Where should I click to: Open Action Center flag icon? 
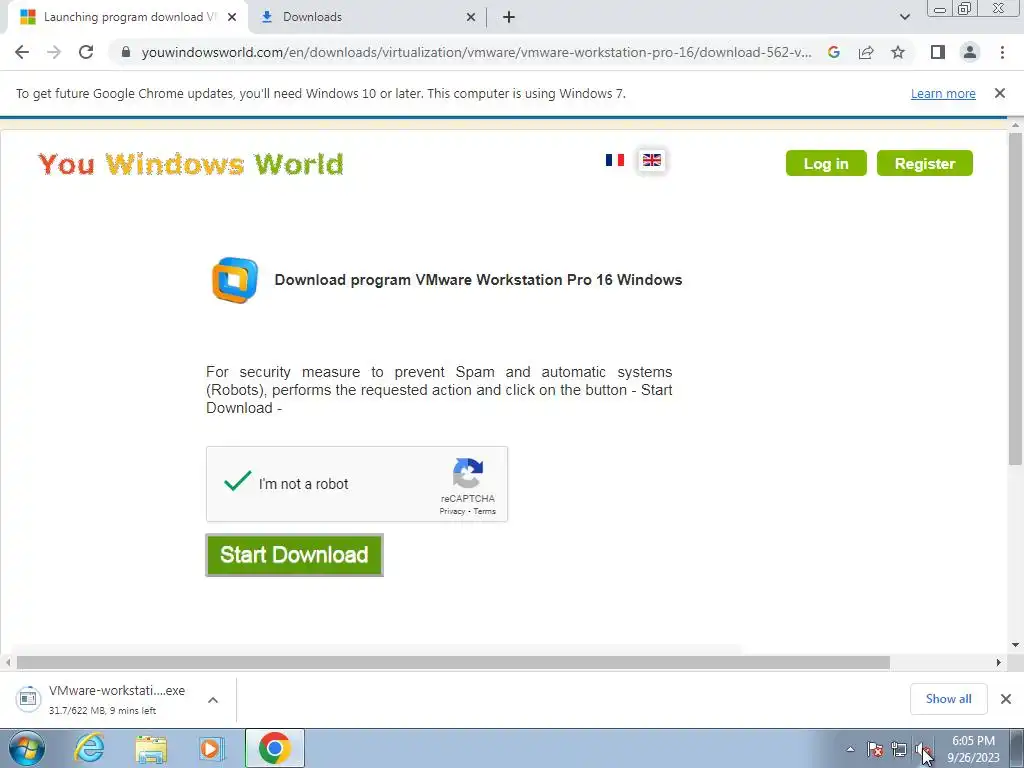point(875,749)
